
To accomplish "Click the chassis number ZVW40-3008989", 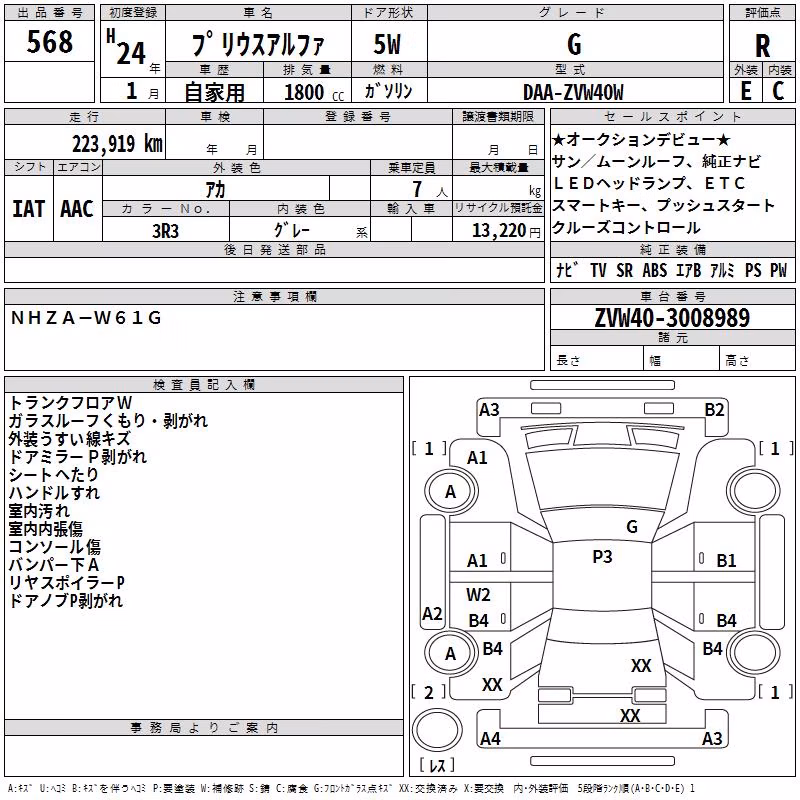I will [x=672, y=318].
